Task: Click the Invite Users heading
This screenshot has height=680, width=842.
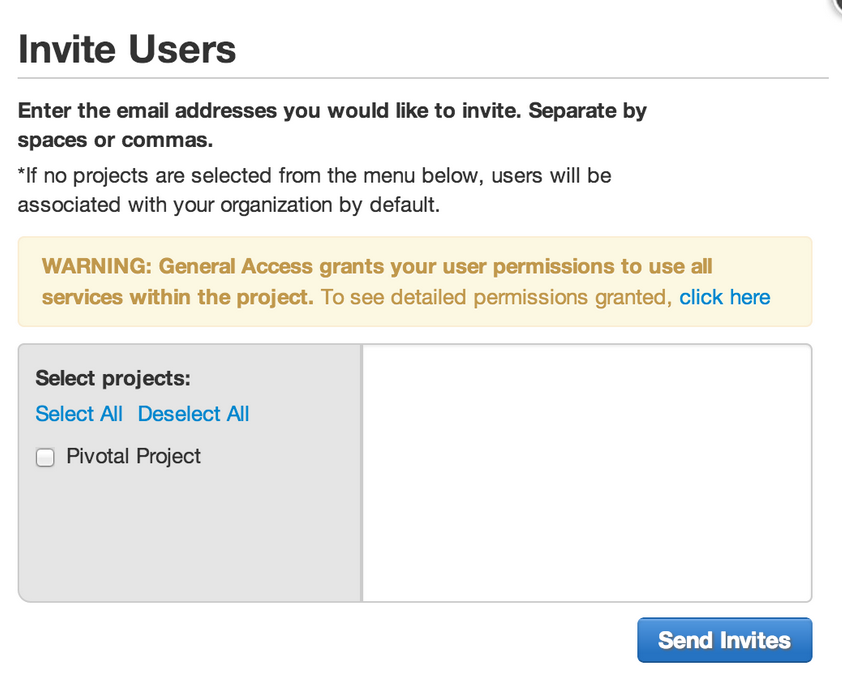Action: 127,49
